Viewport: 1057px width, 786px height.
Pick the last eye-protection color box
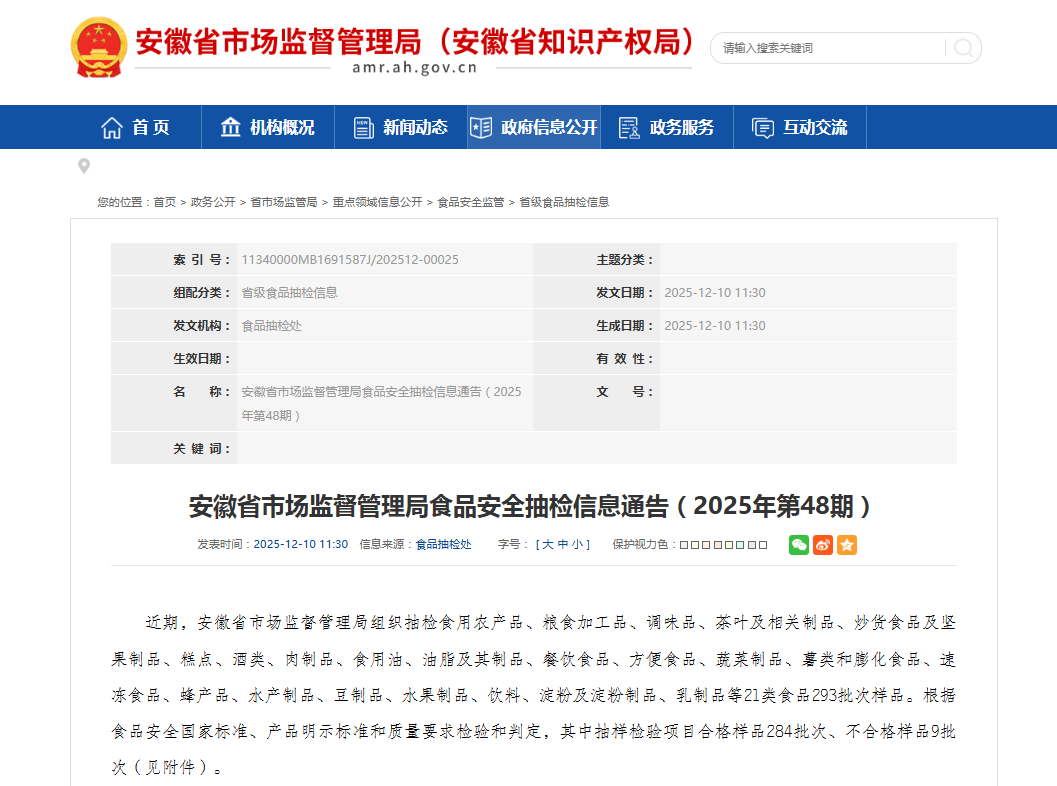763,545
